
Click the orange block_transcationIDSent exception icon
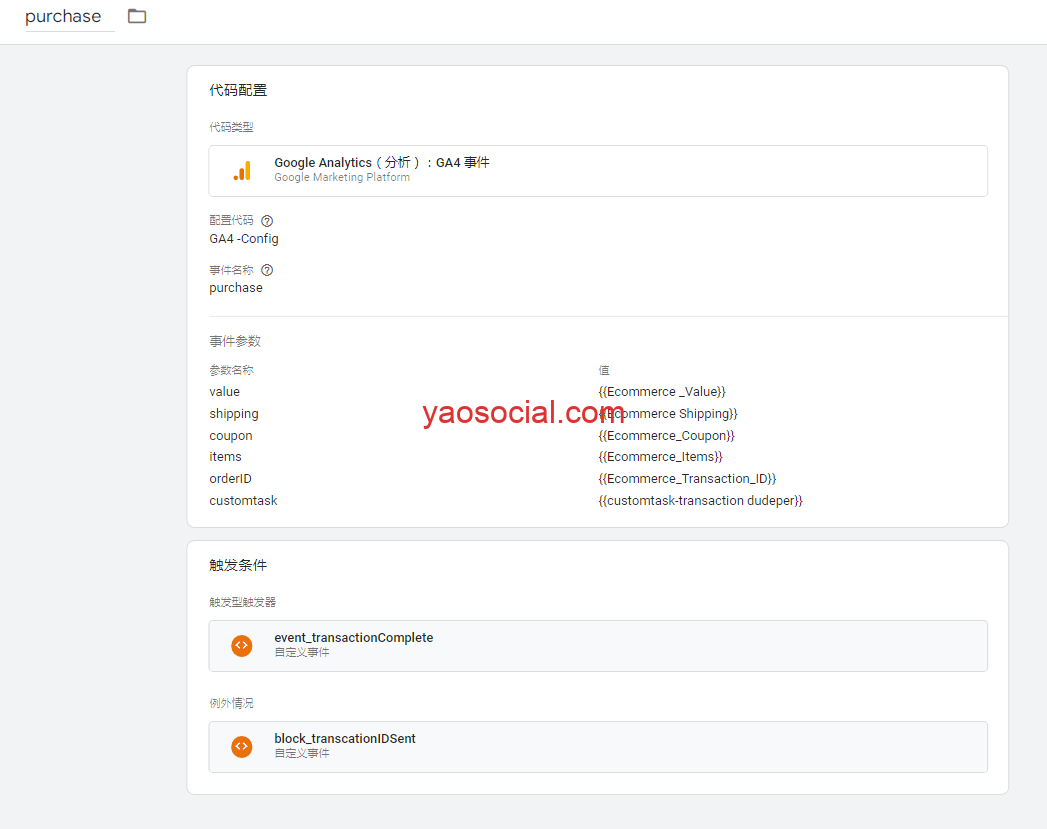[x=242, y=747]
